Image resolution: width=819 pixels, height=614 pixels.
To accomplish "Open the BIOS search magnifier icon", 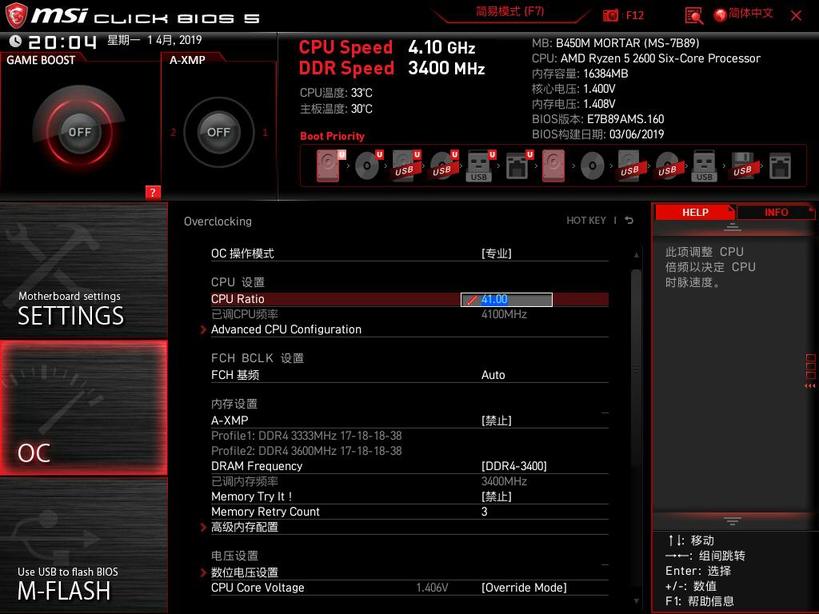I will click(x=694, y=16).
